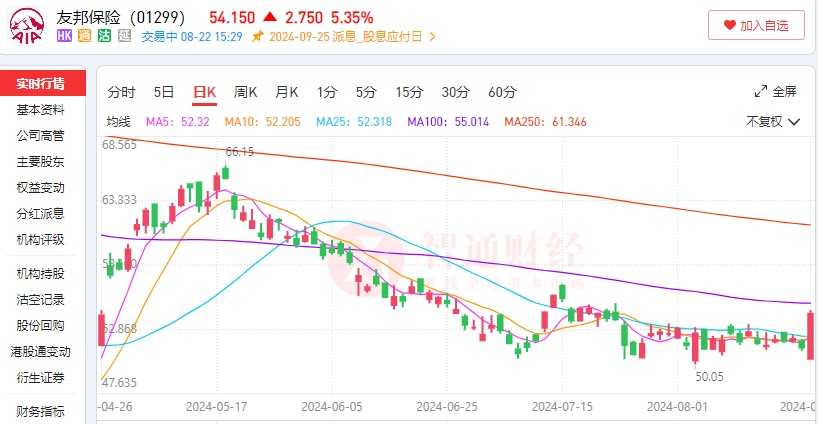
Task: Click the 2024-06-25 date axis label
Action: [x=447, y=407]
